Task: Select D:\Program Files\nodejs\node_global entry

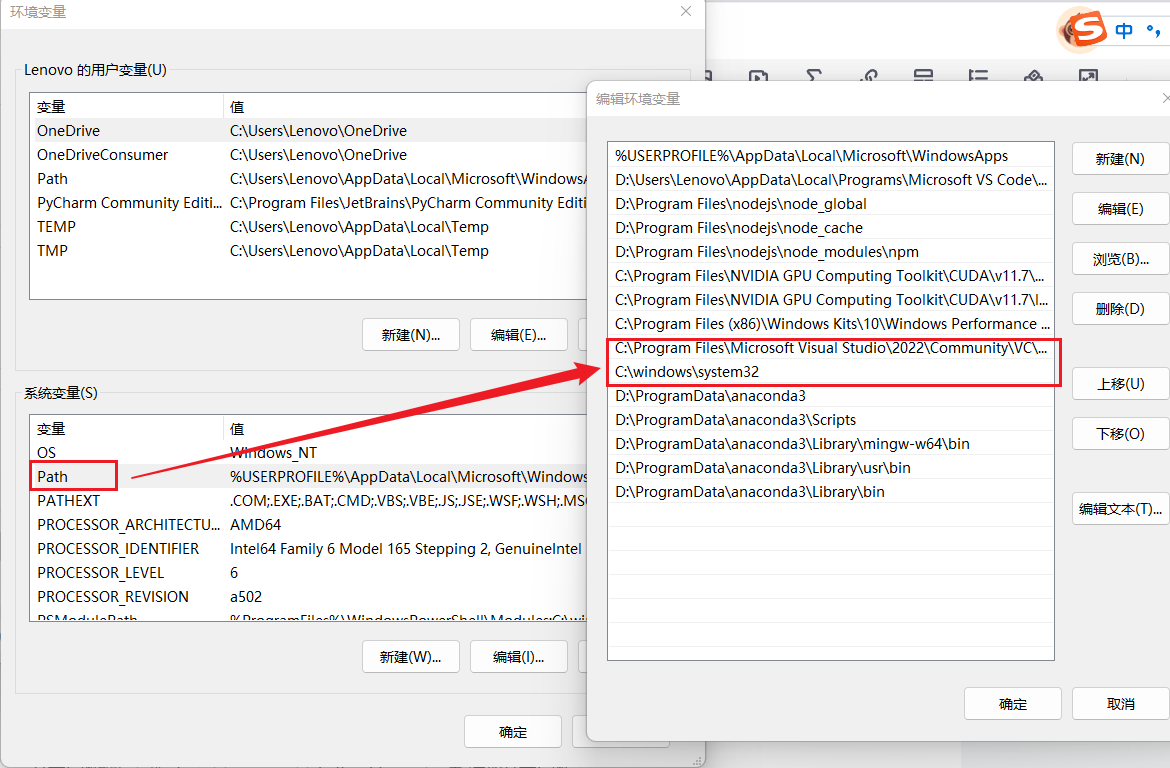Action: click(830, 204)
